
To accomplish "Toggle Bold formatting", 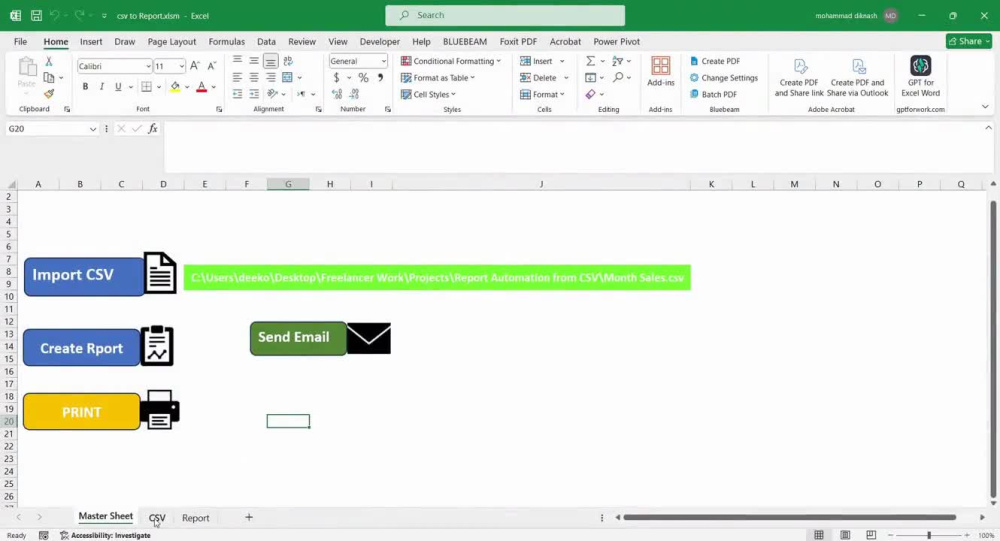I will (x=85, y=87).
